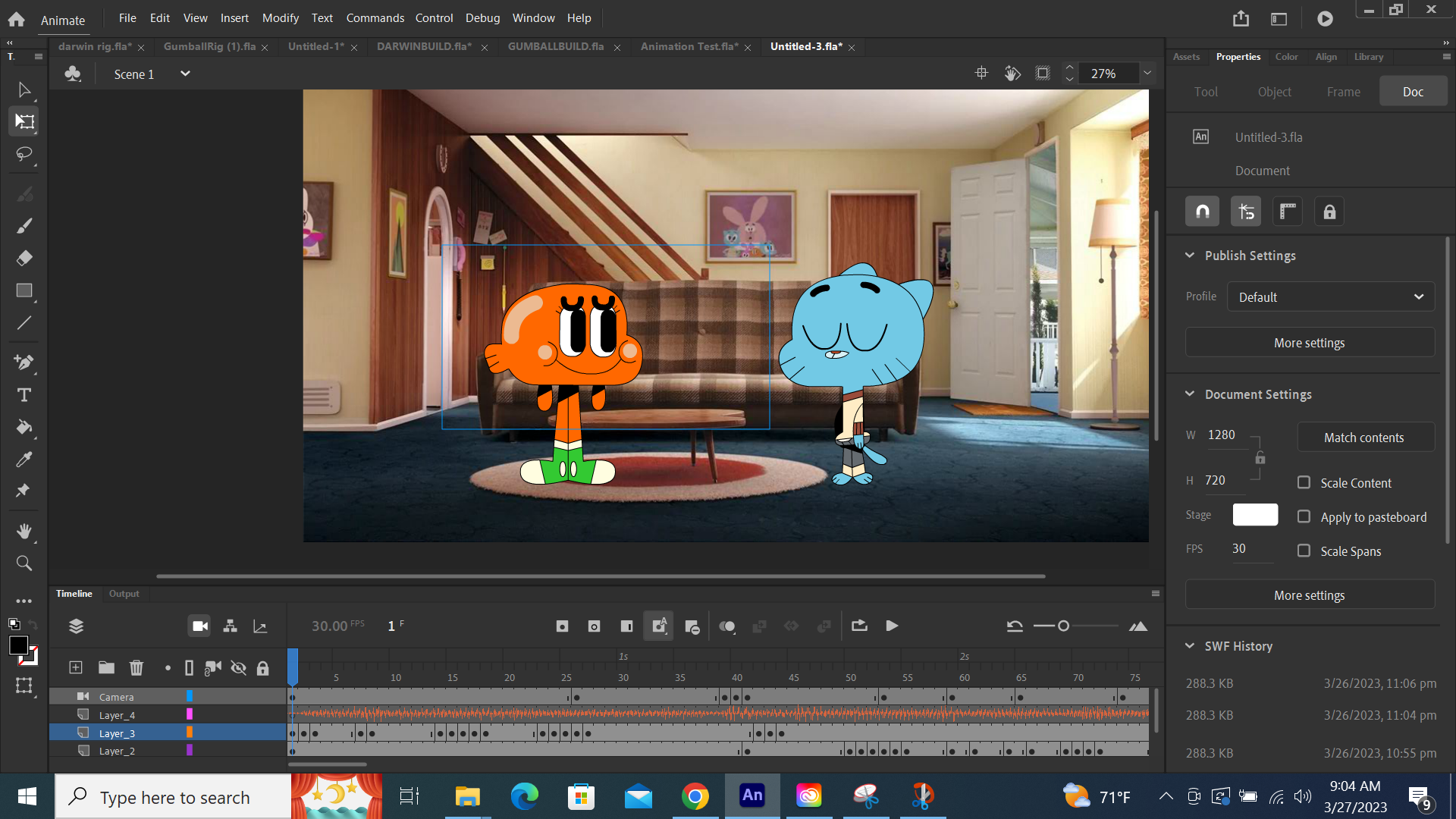This screenshot has width=1456, height=819.
Task: Collapse the Document Settings section
Action: tap(1189, 394)
